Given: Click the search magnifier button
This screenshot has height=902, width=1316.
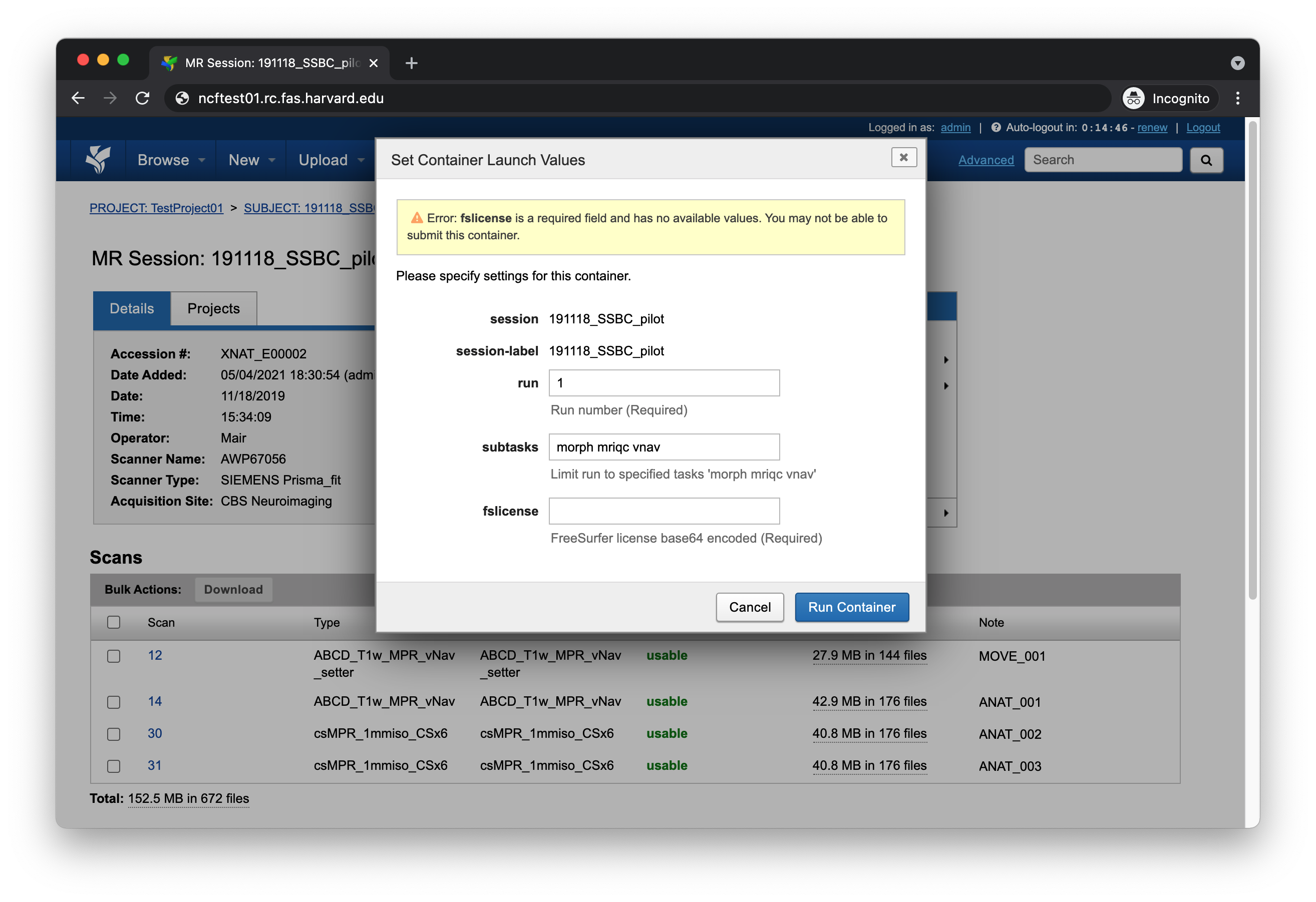Looking at the screenshot, I should (1206, 160).
